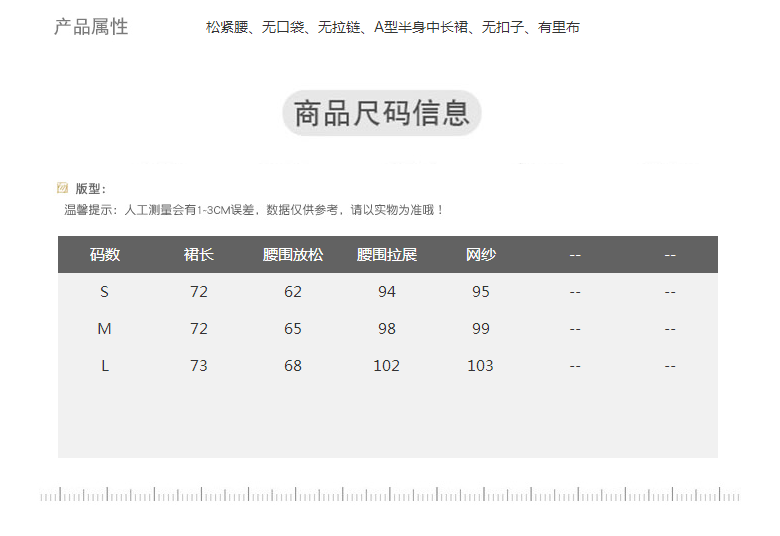Screen dimensions: 780x536
Task: Click skirt length 72 in M row
Action: coord(198,329)
